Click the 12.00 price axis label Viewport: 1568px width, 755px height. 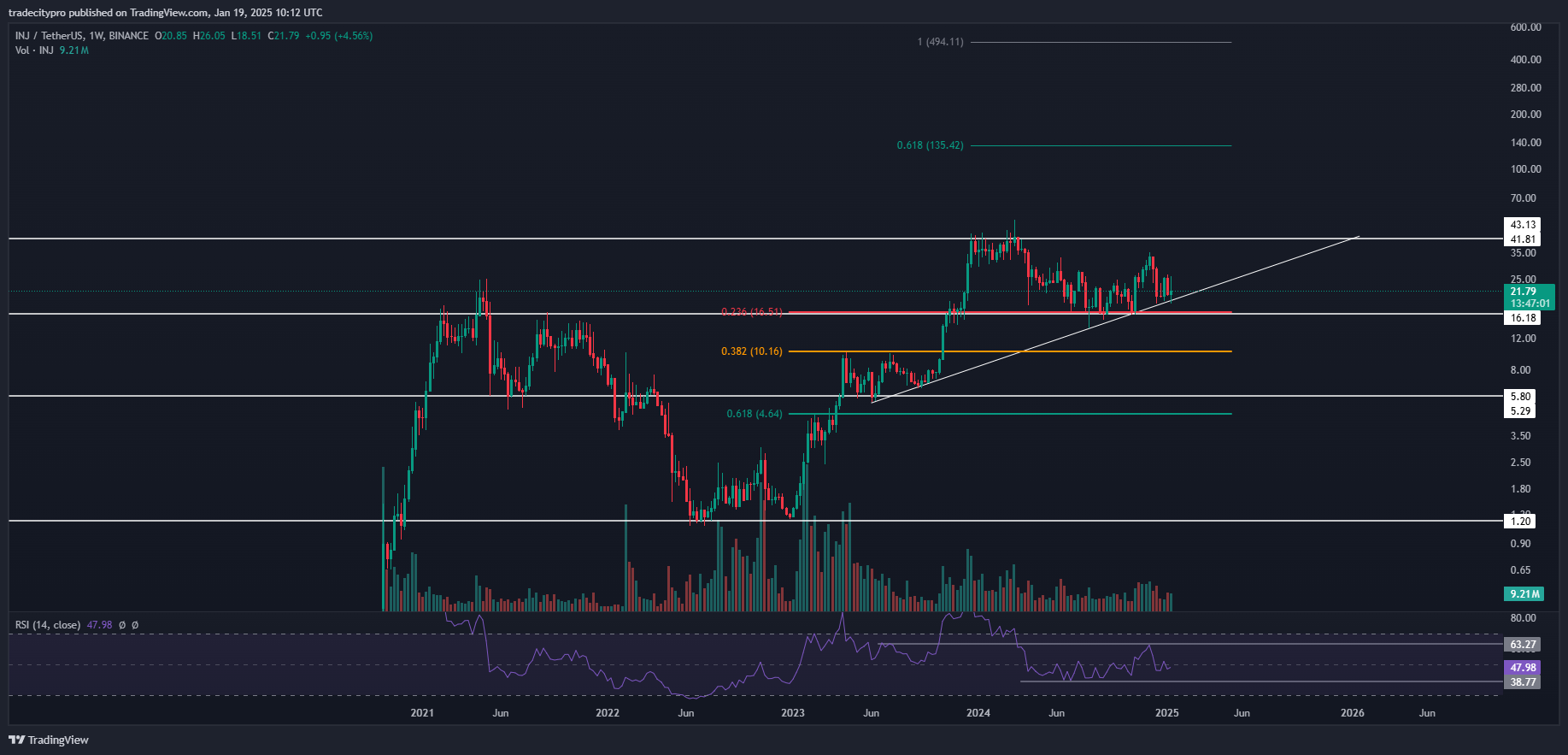[1523, 339]
